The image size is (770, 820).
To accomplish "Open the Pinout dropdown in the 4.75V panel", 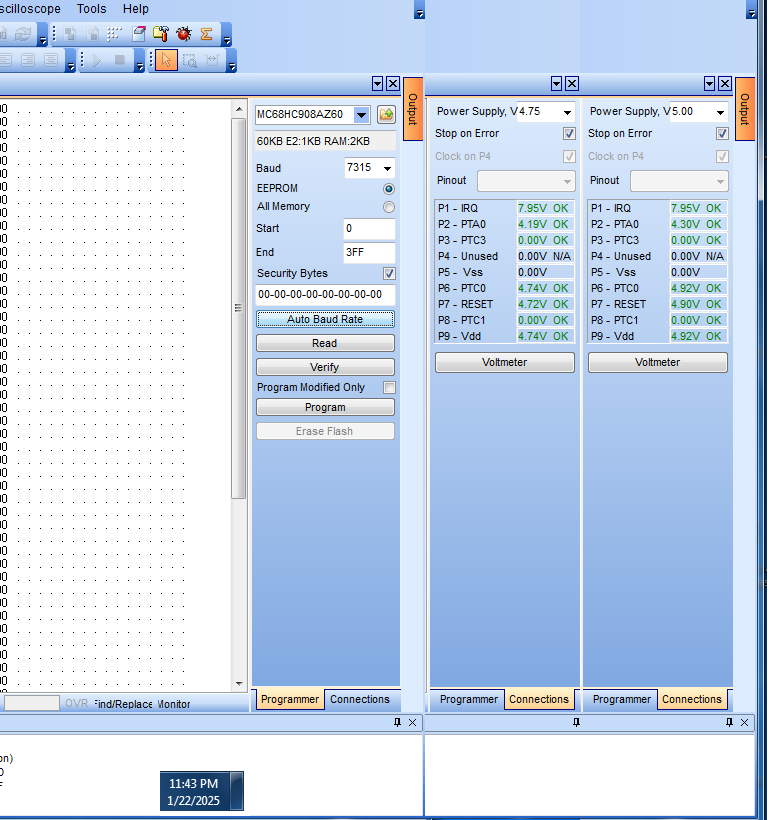I will tap(526, 181).
